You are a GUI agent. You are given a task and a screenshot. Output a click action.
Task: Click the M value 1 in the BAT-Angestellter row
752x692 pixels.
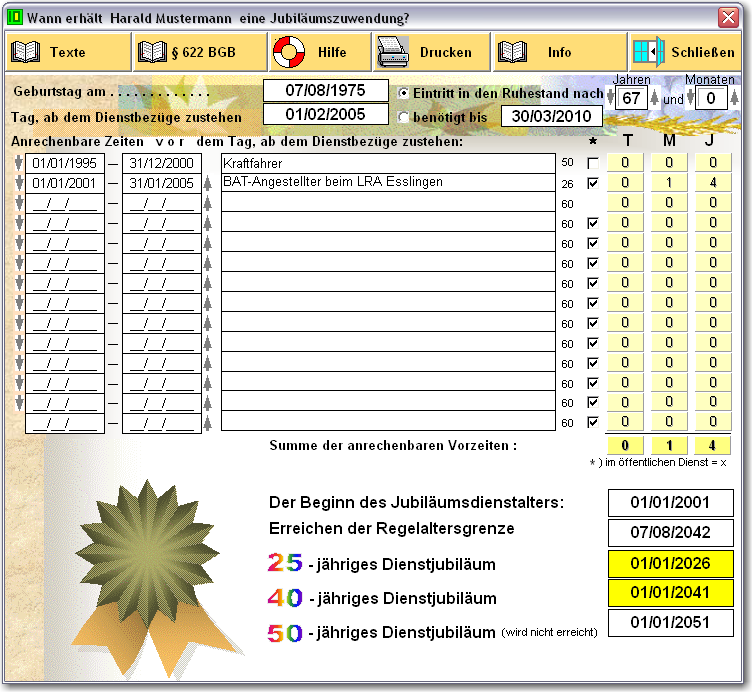[x=669, y=183]
